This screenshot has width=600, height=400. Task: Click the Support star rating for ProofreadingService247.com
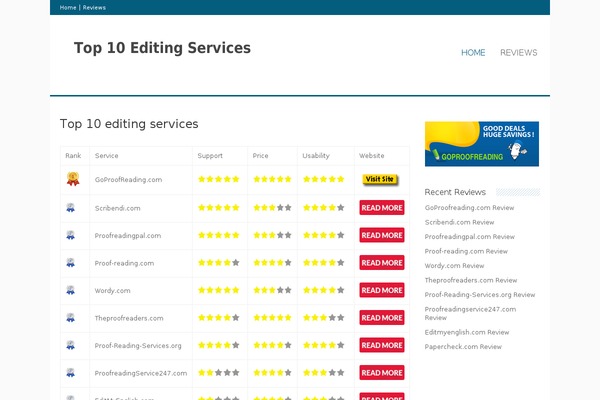(x=218, y=373)
